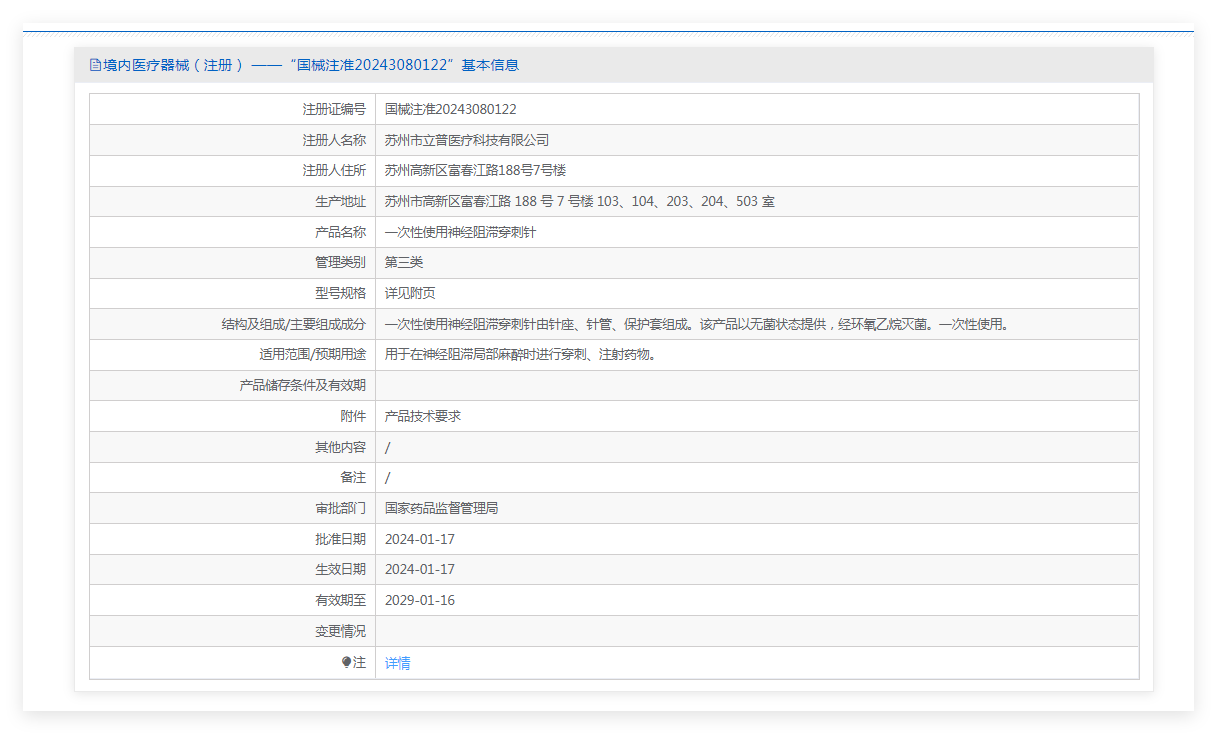1217x734 pixels.
Task: Click the 注册人住所 label
Action: 334,171
